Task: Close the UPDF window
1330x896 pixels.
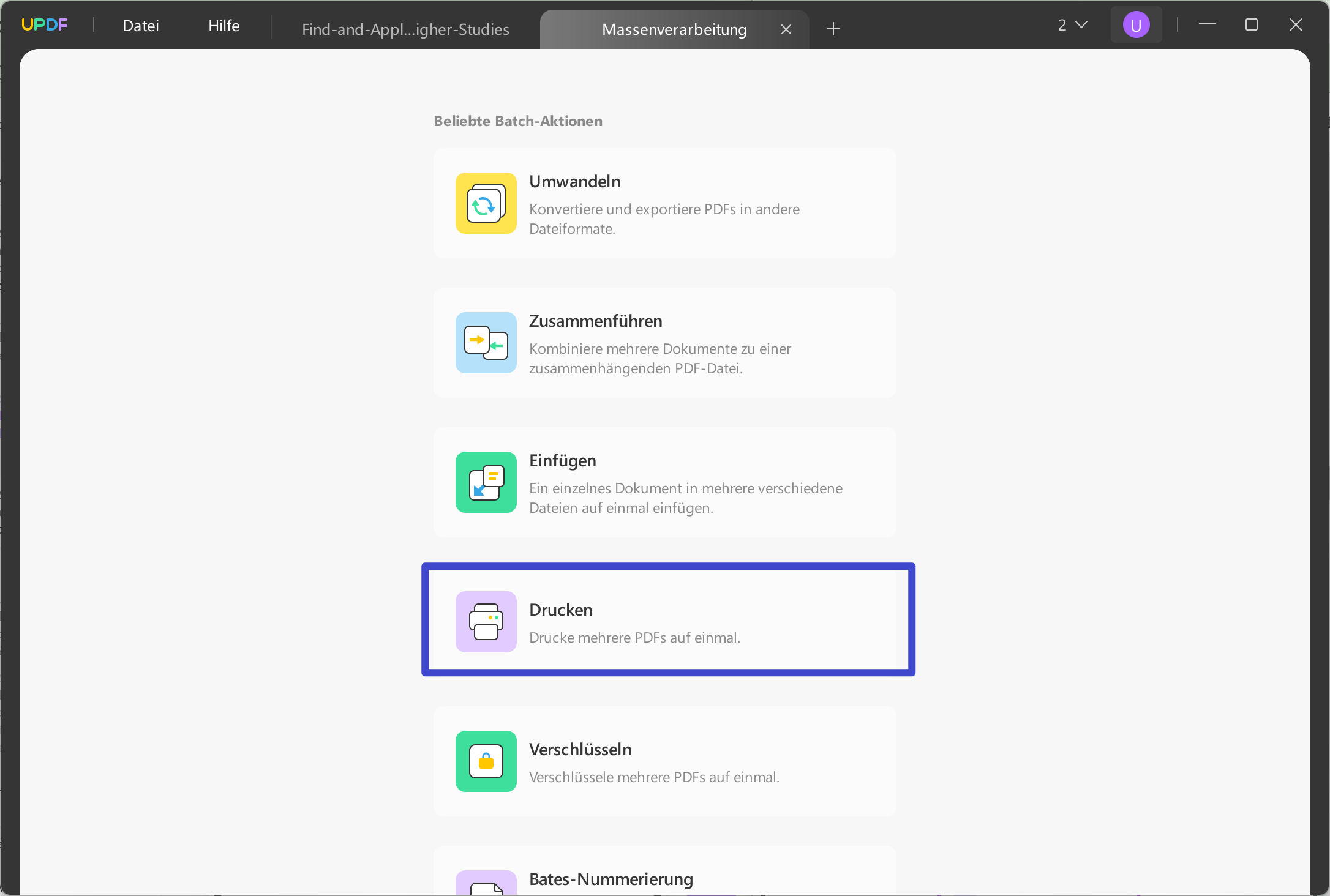Action: [x=1296, y=24]
